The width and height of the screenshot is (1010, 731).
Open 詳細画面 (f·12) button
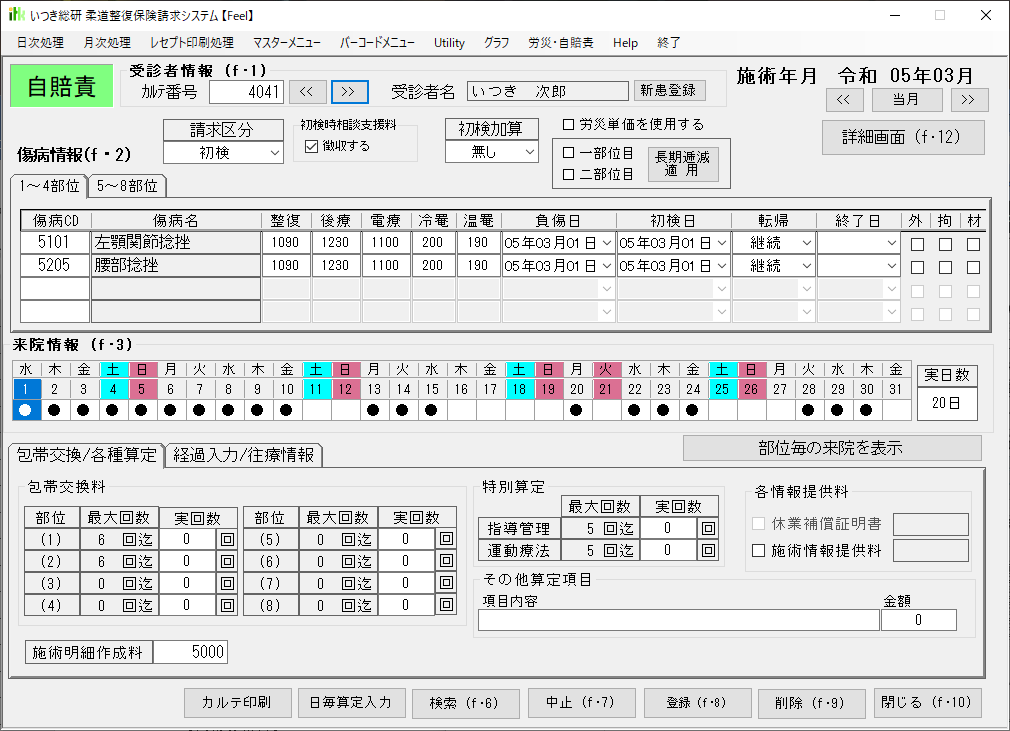coord(903,137)
